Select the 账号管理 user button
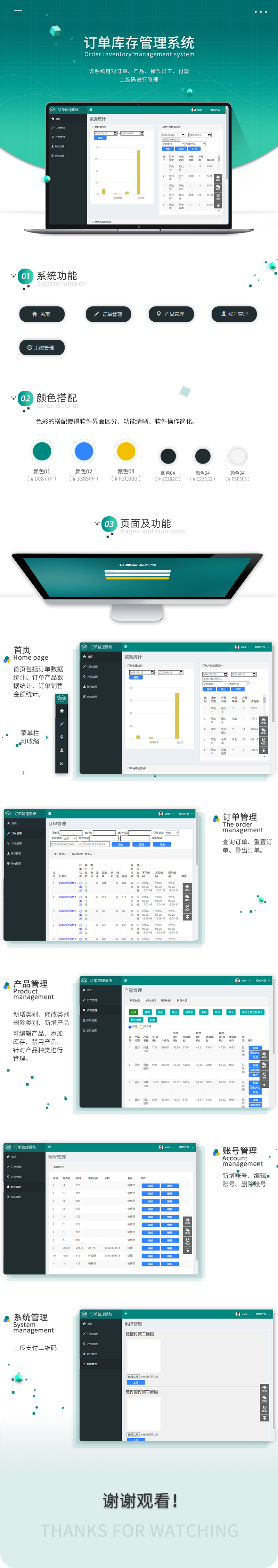The width and height of the screenshot is (278, 1568). tap(234, 314)
